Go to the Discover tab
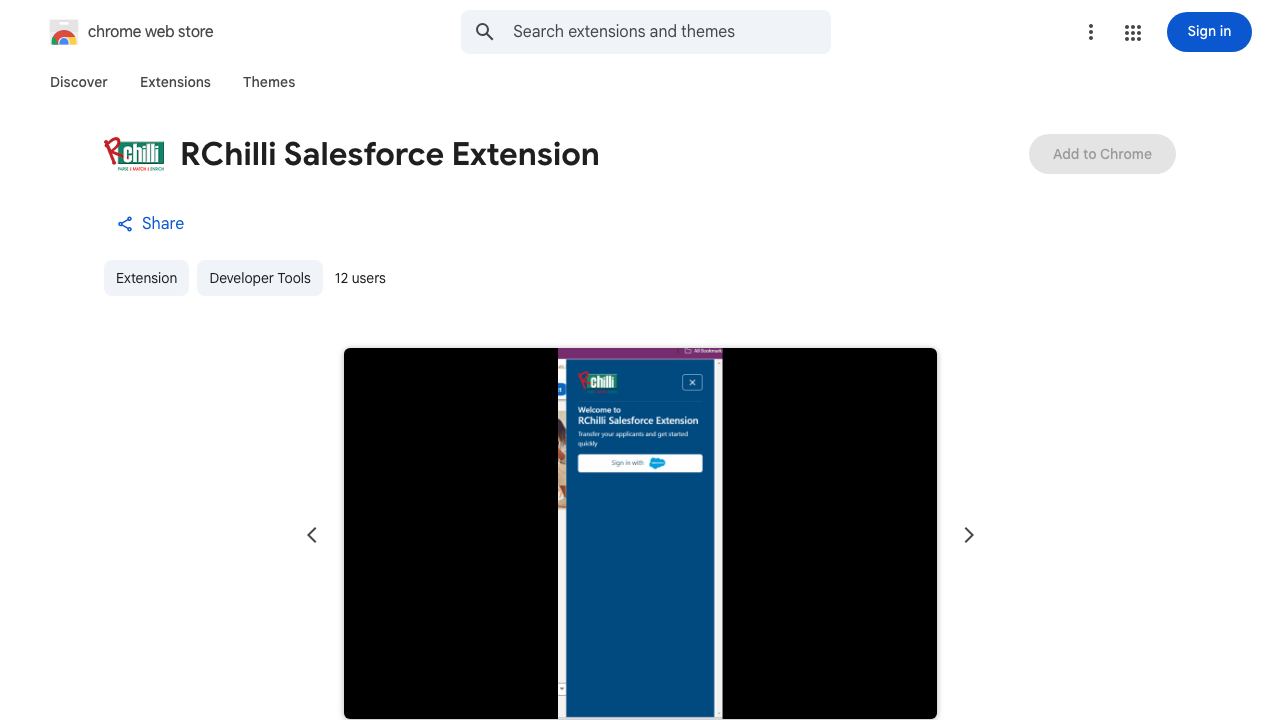Image resolution: width=1280 pixels, height=720 pixels. click(79, 82)
